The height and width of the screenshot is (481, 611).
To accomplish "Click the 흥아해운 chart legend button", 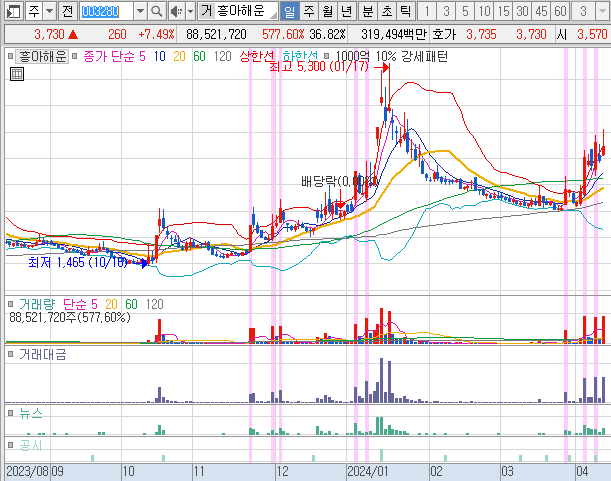I will [42, 57].
